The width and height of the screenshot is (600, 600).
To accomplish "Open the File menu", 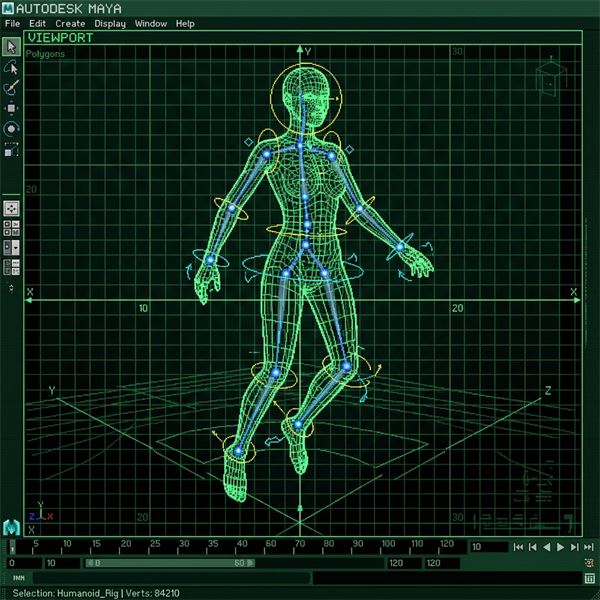I will [12, 23].
